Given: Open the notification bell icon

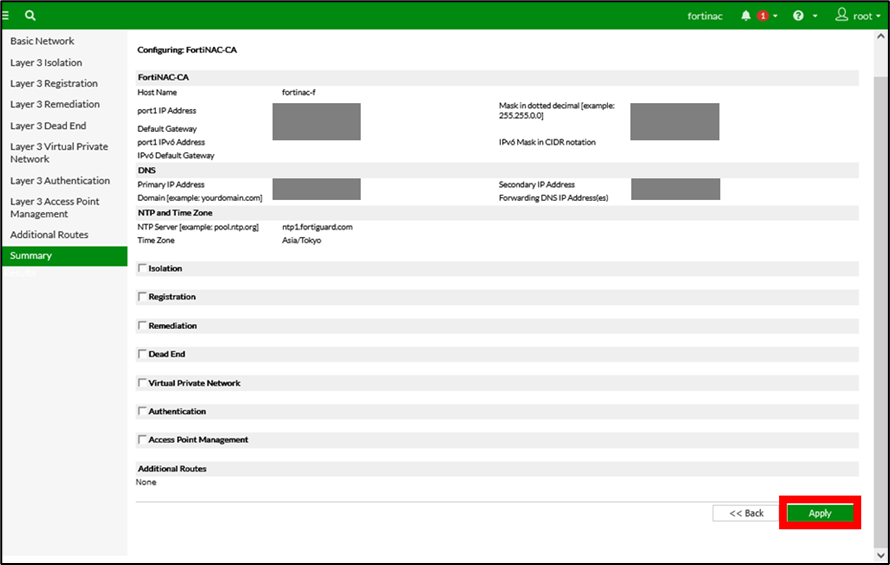Looking at the screenshot, I should tap(746, 16).
